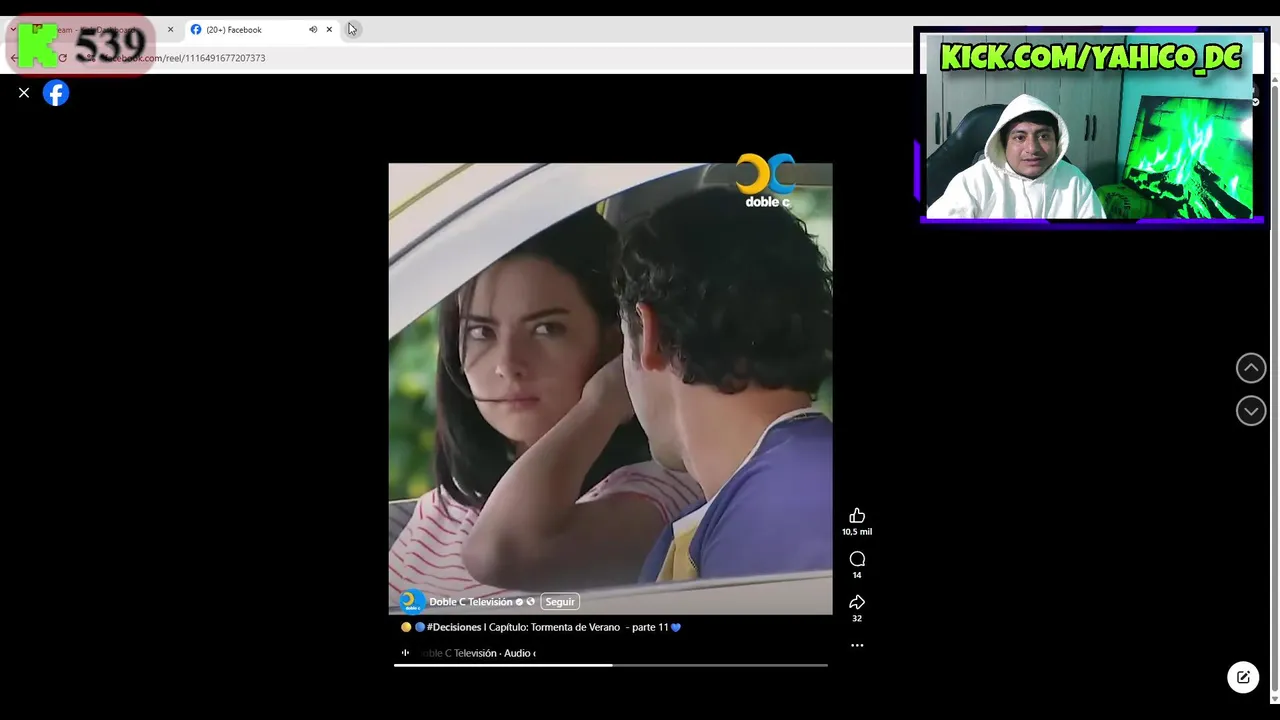Open the Doble C Televisión audio track
1280x720 pixels.
point(478,653)
